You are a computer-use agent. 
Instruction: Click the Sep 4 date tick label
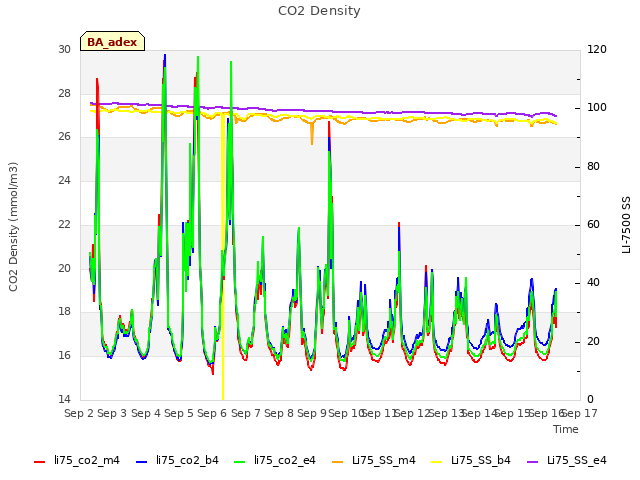(146, 413)
